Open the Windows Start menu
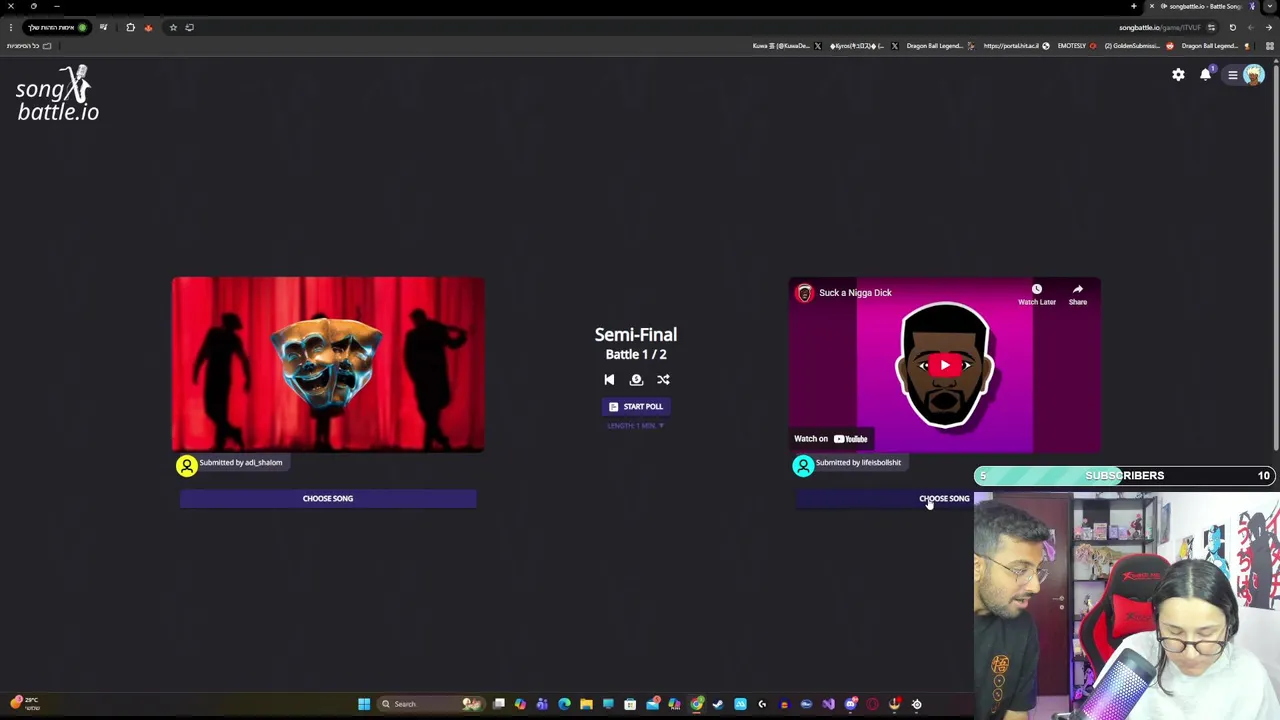1280x720 pixels. point(364,704)
